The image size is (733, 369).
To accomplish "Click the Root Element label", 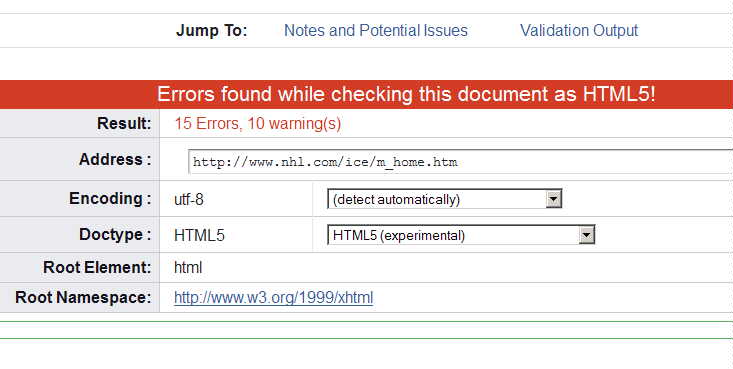I will pyautogui.click(x=97, y=268).
